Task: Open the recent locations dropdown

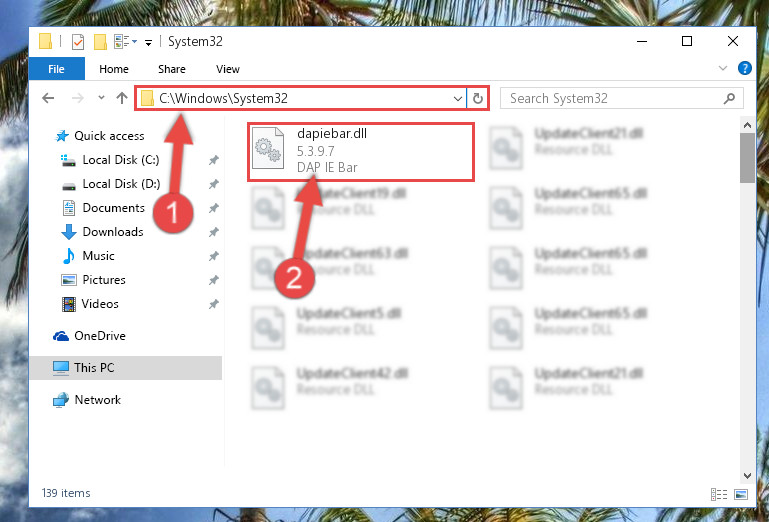Action: click(101, 98)
